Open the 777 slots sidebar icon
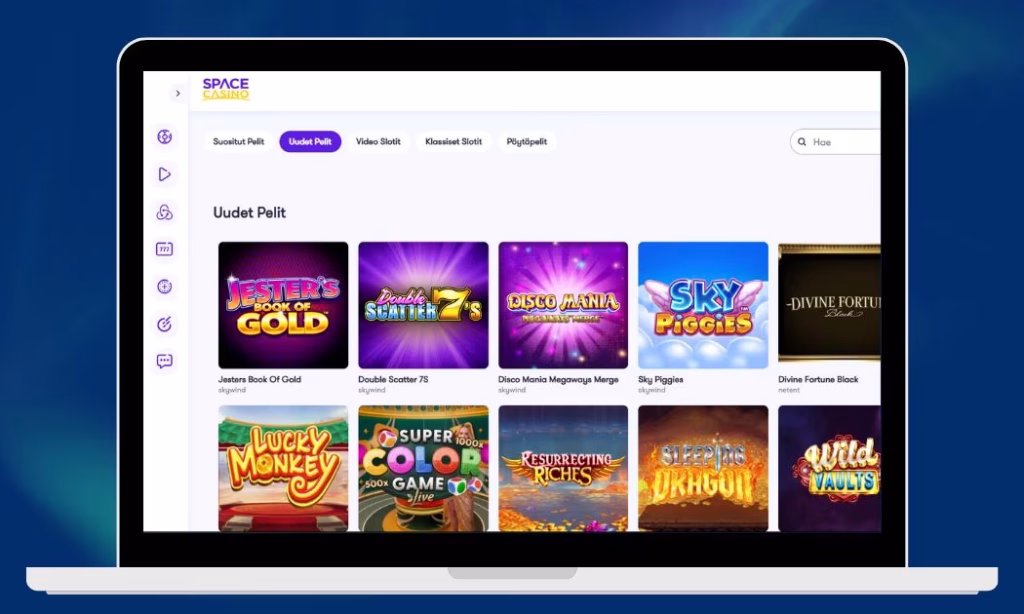 [165, 249]
